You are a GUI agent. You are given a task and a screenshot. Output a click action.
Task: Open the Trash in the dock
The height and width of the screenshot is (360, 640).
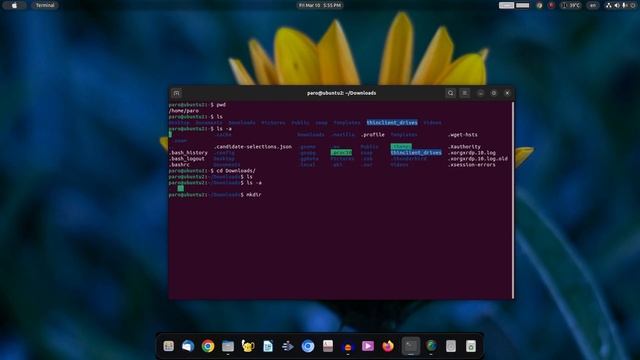point(471,346)
